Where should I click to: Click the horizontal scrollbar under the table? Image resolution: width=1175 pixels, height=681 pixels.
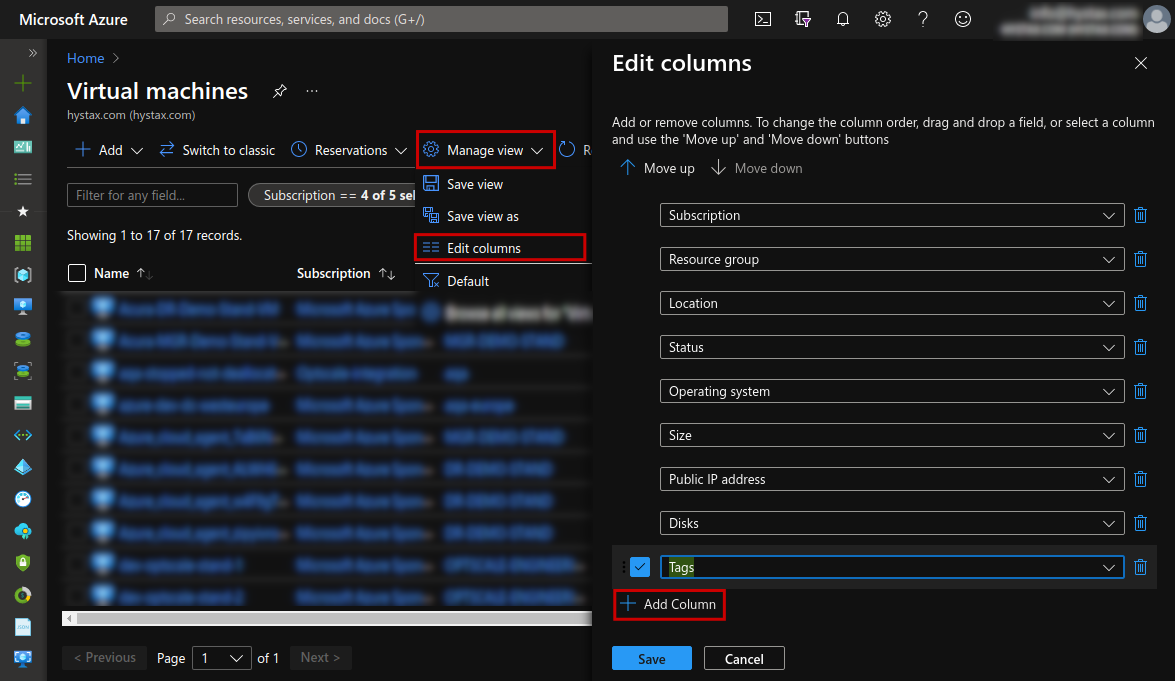coord(327,619)
